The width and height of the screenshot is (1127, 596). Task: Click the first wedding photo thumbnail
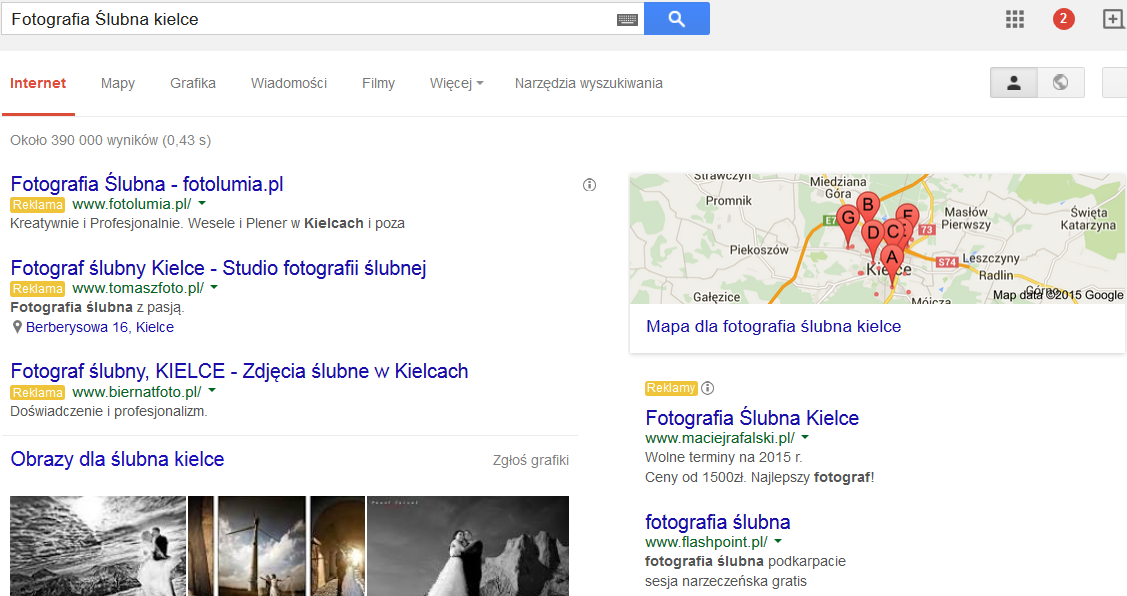pyautogui.click(x=97, y=546)
